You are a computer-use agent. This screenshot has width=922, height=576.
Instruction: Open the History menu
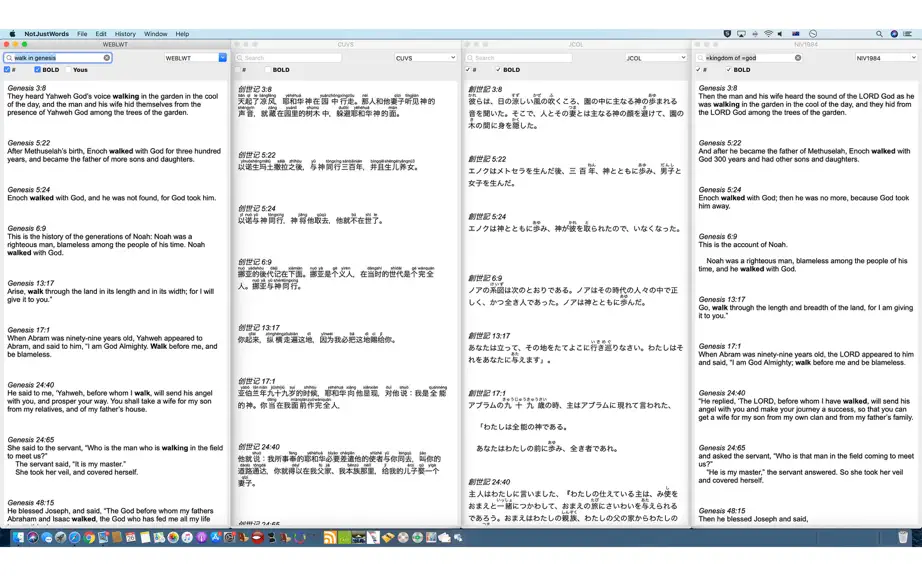(x=125, y=34)
